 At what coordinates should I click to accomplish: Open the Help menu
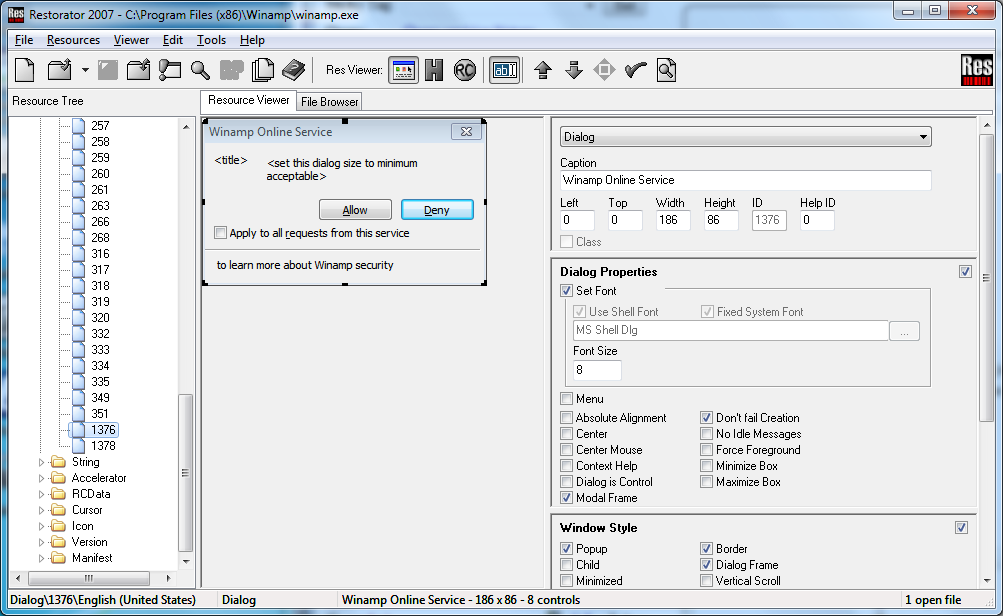tap(252, 40)
